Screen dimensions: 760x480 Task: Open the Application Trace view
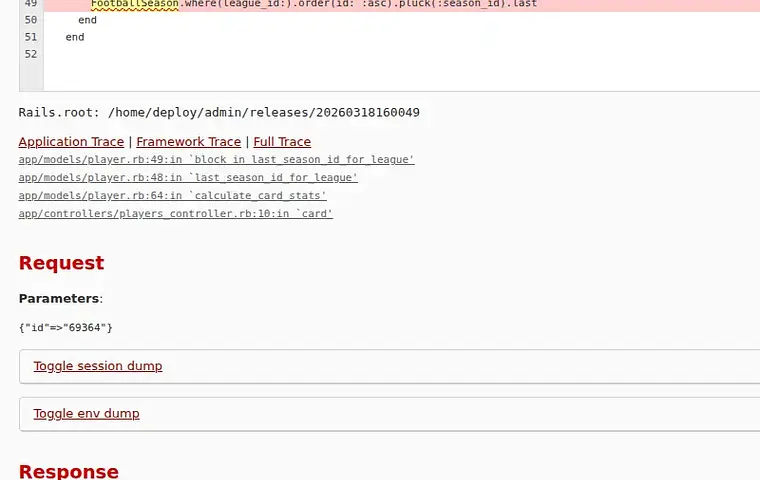click(x=71, y=142)
